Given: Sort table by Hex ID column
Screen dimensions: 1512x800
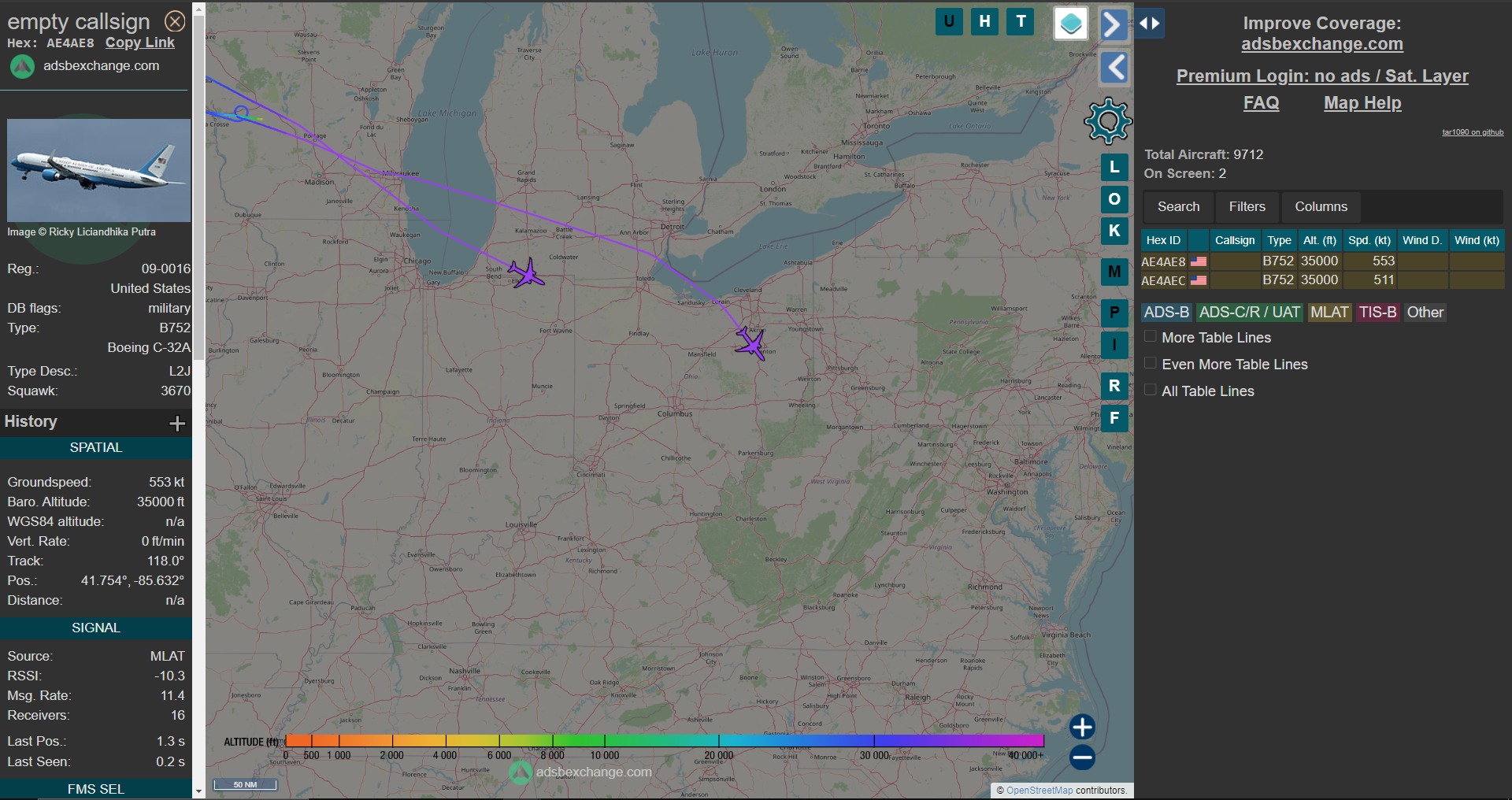Looking at the screenshot, I should pyautogui.click(x=1163, y=240).
